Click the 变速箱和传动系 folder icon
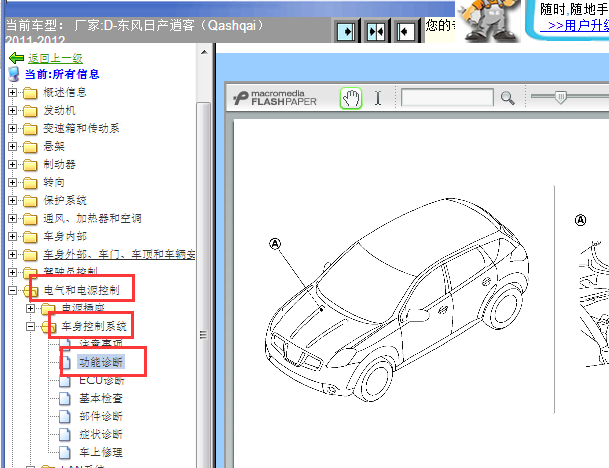The image size is (609, 468). pos(30,129)
